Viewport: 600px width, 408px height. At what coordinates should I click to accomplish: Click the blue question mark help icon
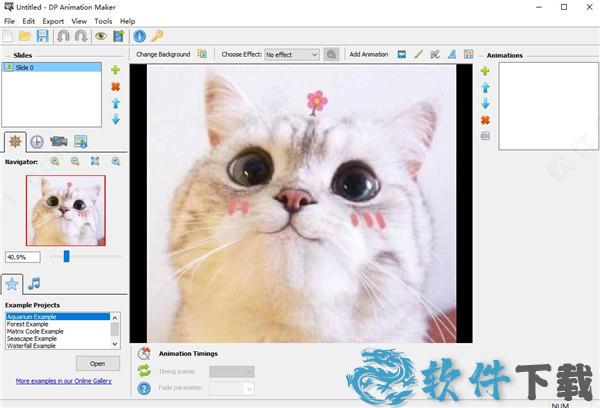(x=144, y=388)
